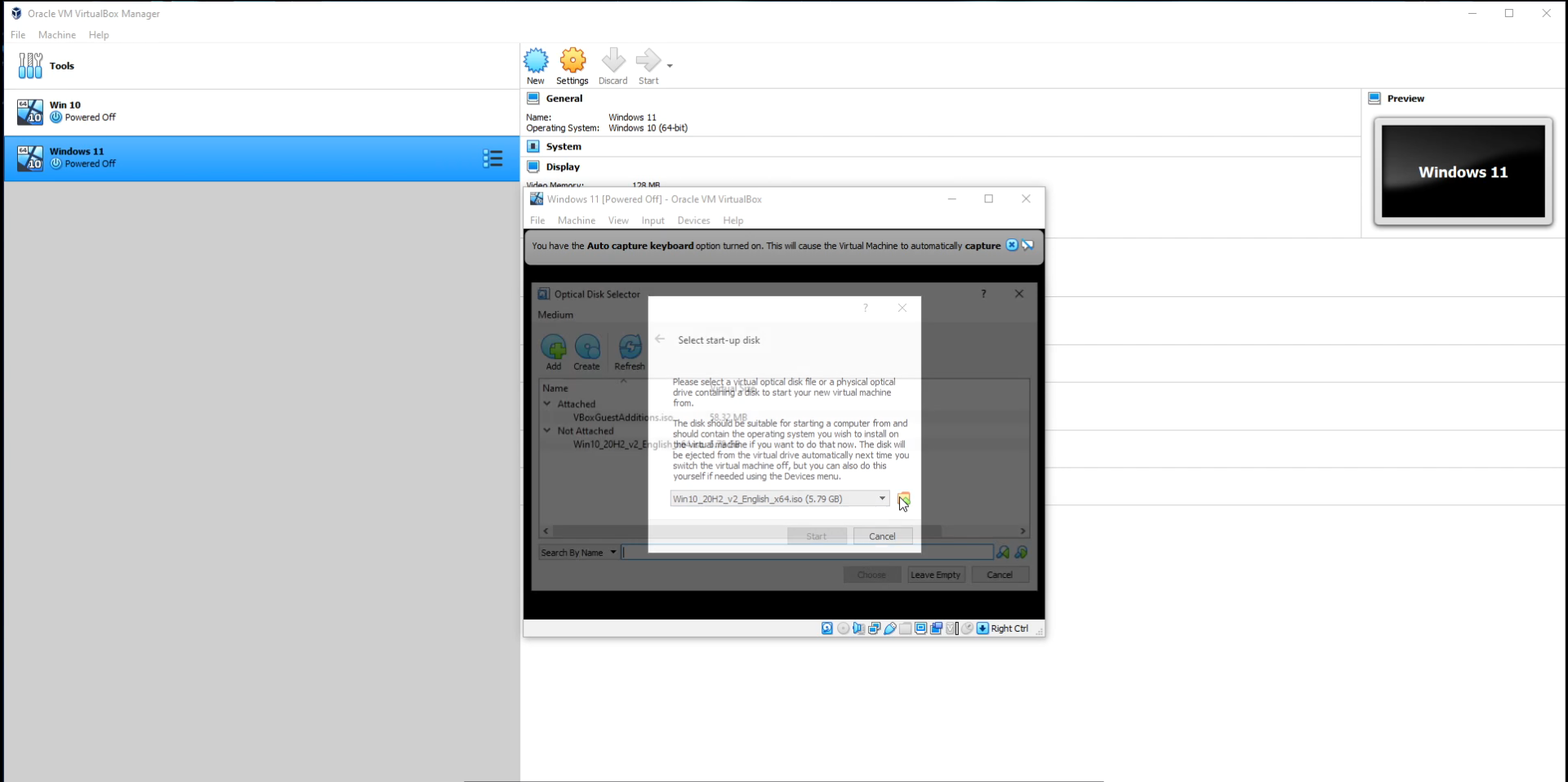Select the Windows 11 virtual machine entry
The width and height of the screenshot is (1568, 782).
click(x=261, y=158)
